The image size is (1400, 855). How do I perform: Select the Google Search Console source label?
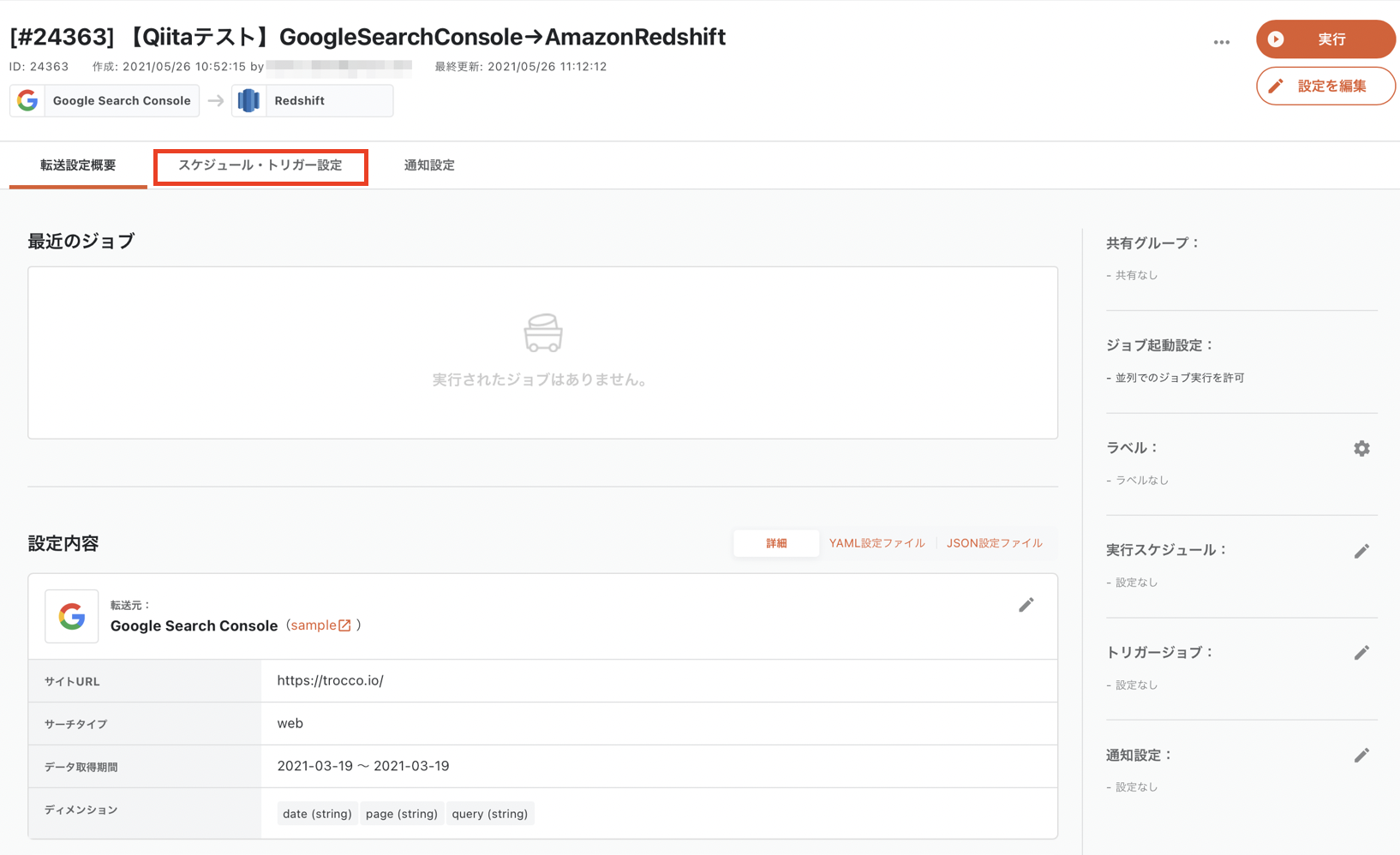[x=122, y=100]
